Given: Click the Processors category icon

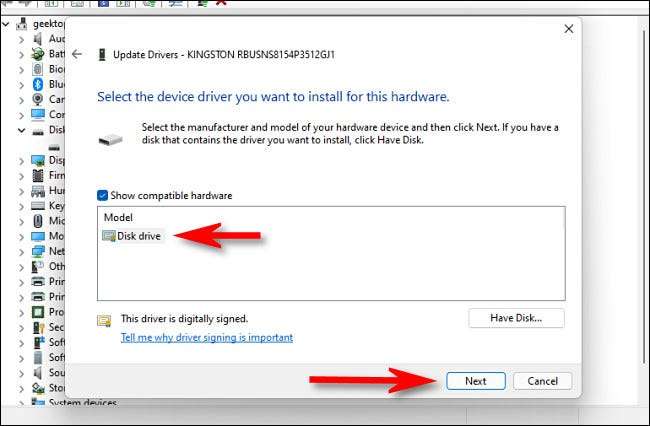Looking at the screenshot, I should tap(38, 312).
